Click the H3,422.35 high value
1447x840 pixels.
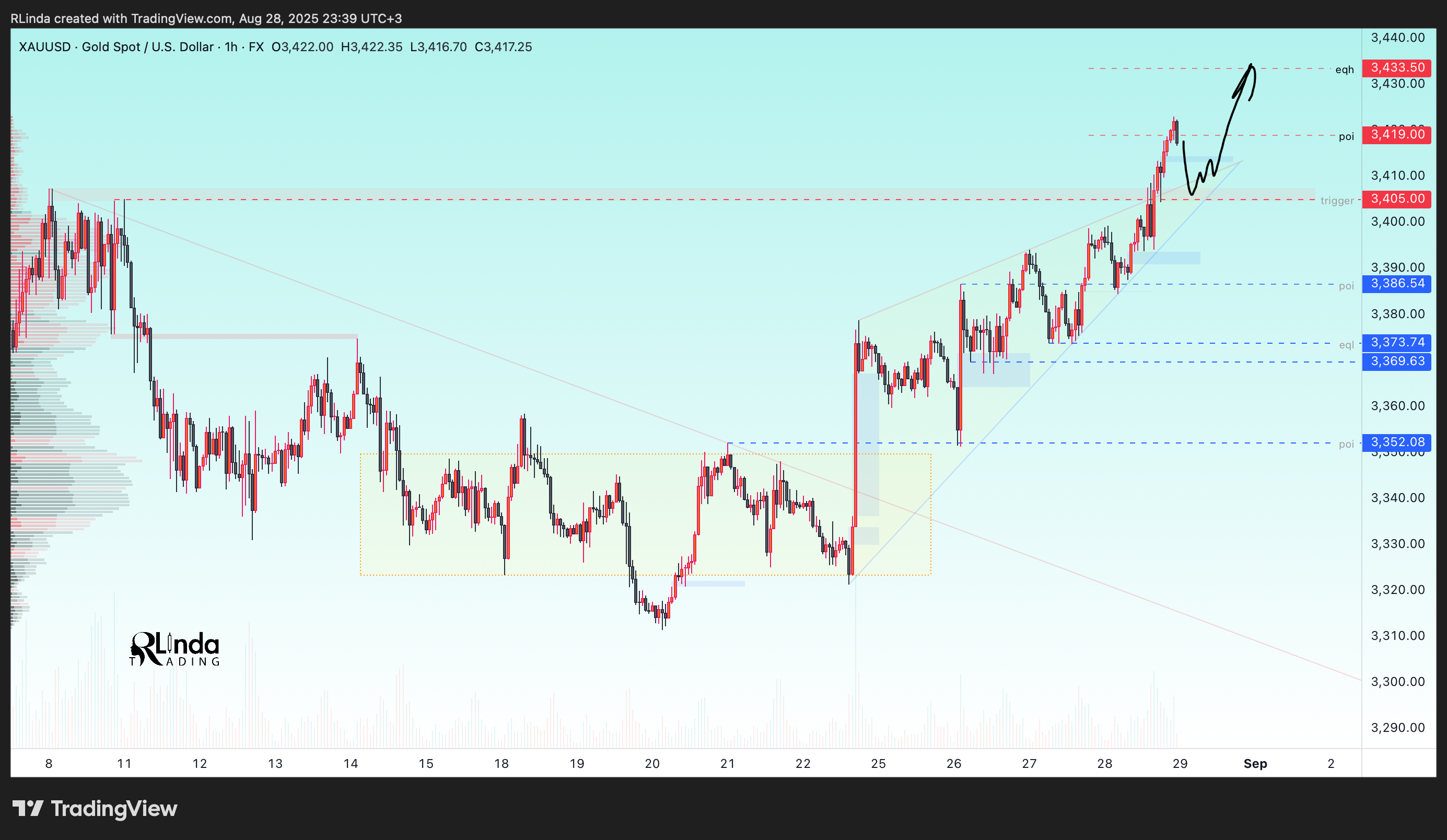(371, 47)
